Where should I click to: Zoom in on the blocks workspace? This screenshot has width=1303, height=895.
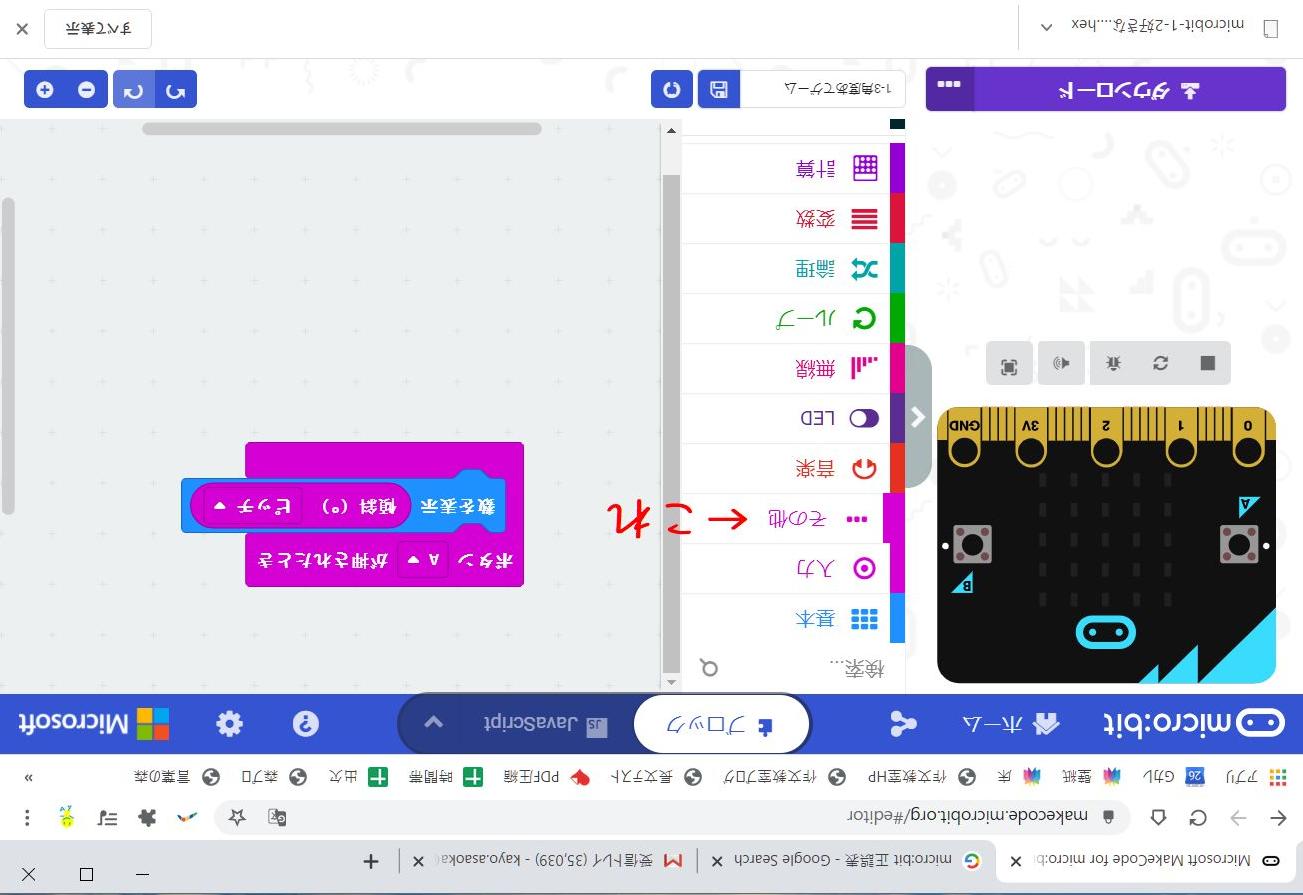point(45,90)
